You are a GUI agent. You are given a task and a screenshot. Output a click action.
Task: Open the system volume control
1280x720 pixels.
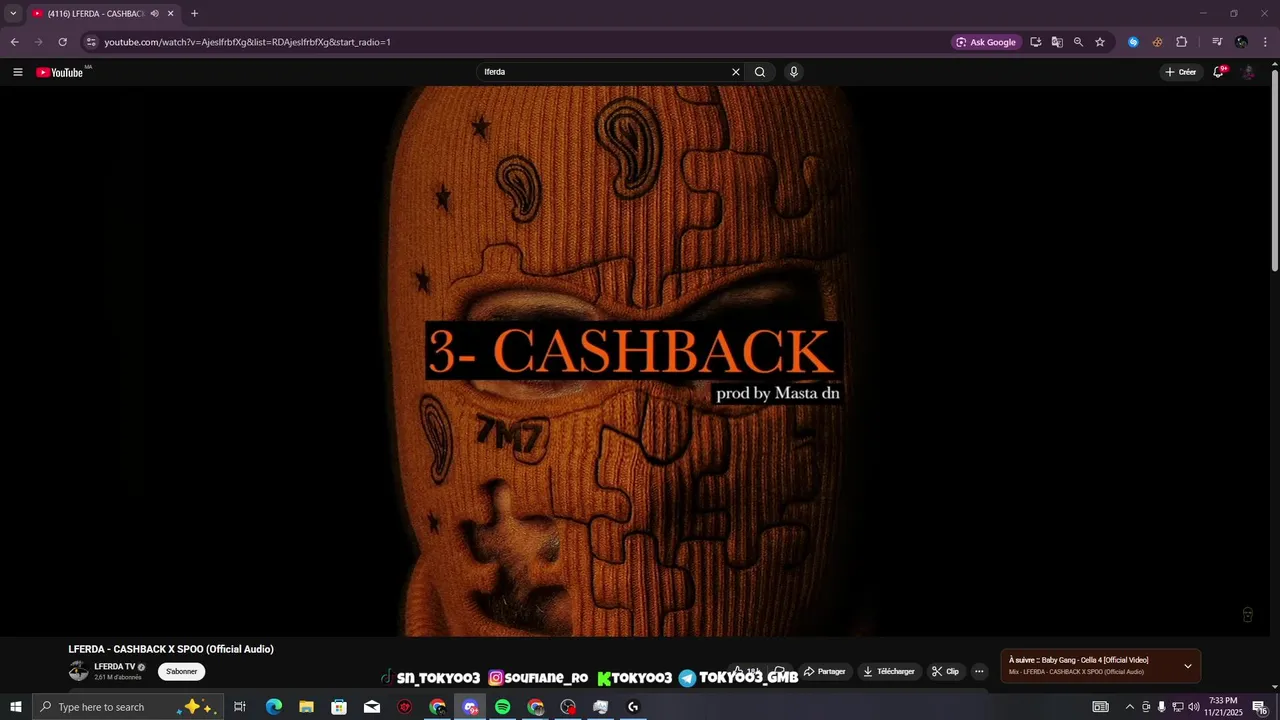[1194, 707]
